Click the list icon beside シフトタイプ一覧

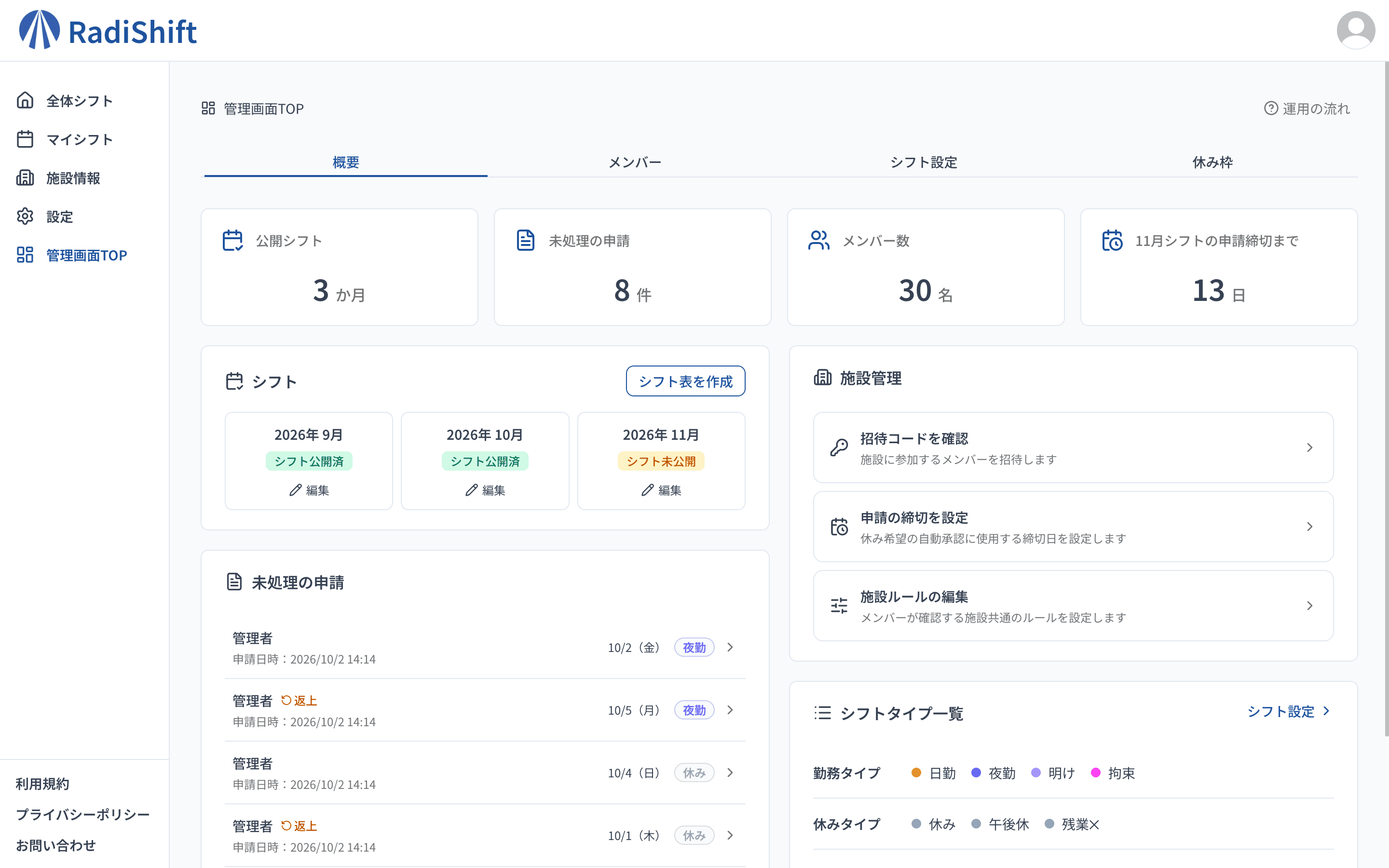coord(822,712)
